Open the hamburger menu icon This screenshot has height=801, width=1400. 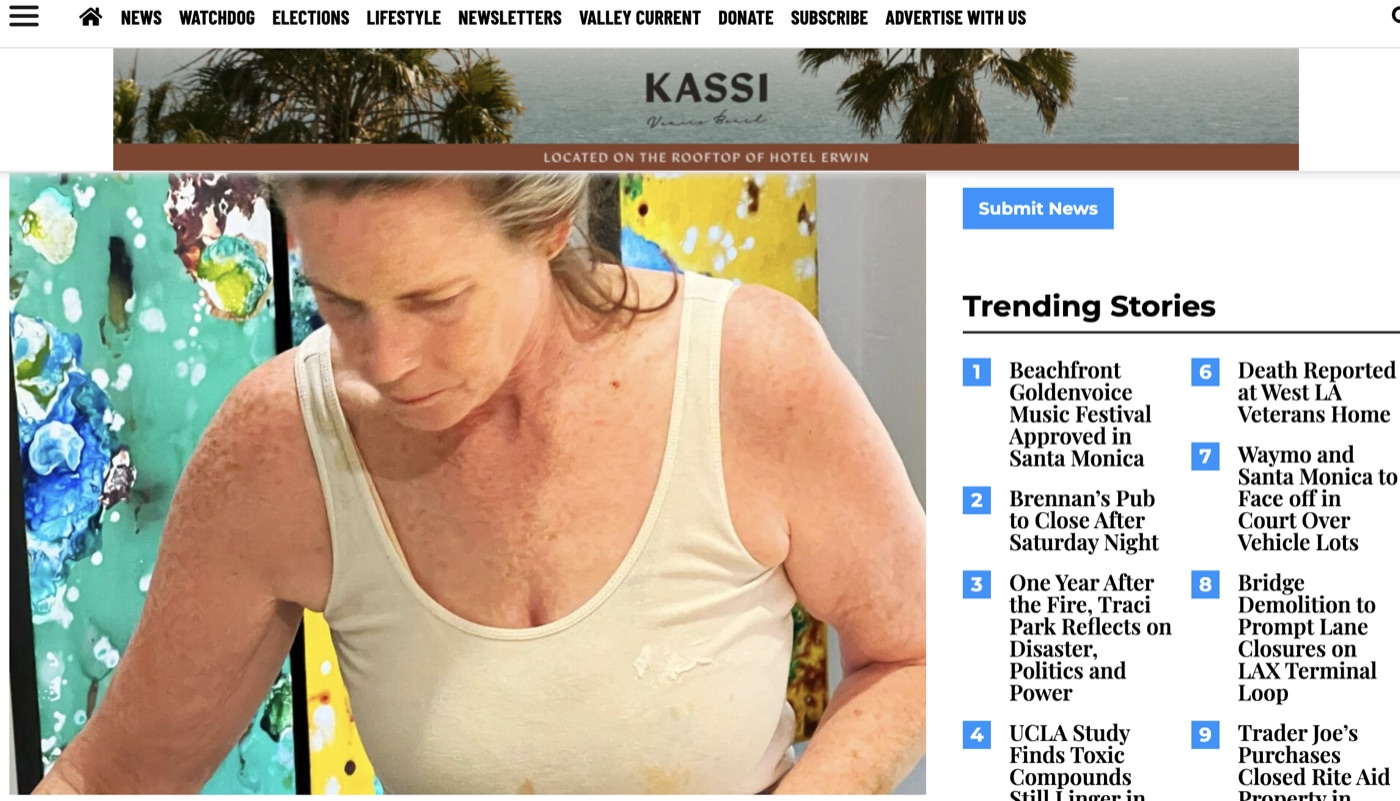click(24, 16)
